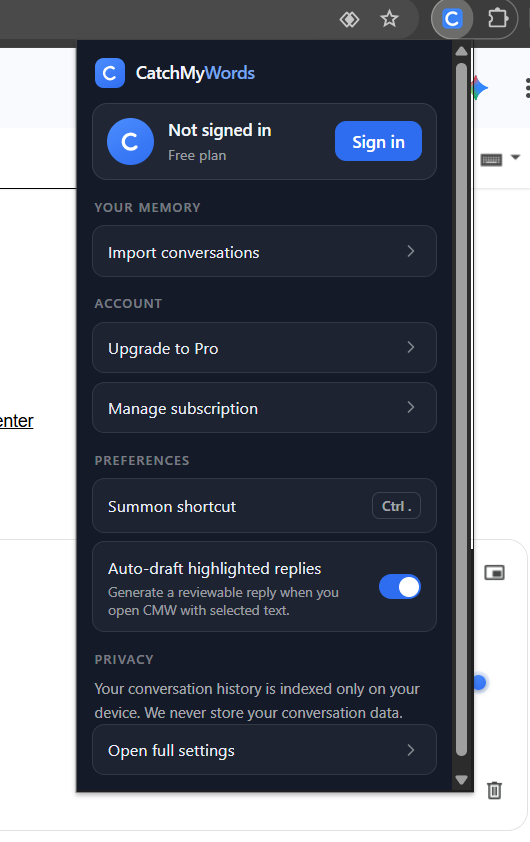Click the trash can icon
530x842 pixels.
495,790
